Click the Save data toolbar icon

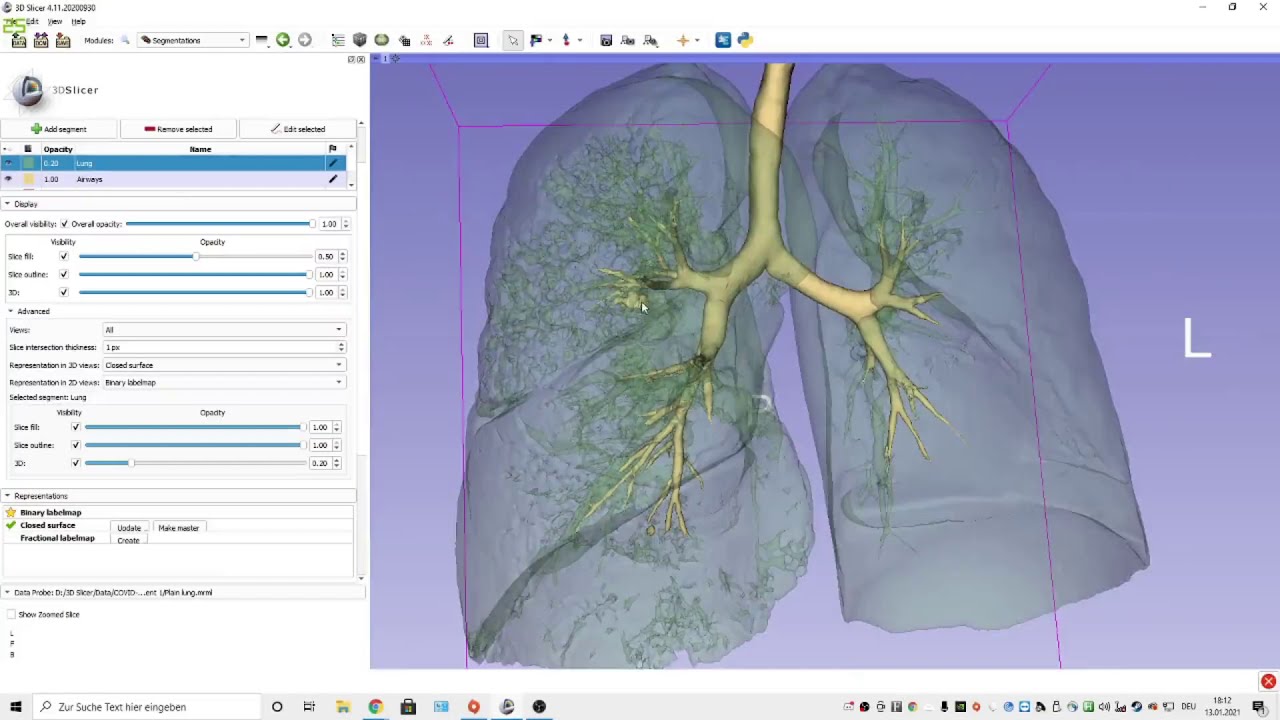pos(63,40)
